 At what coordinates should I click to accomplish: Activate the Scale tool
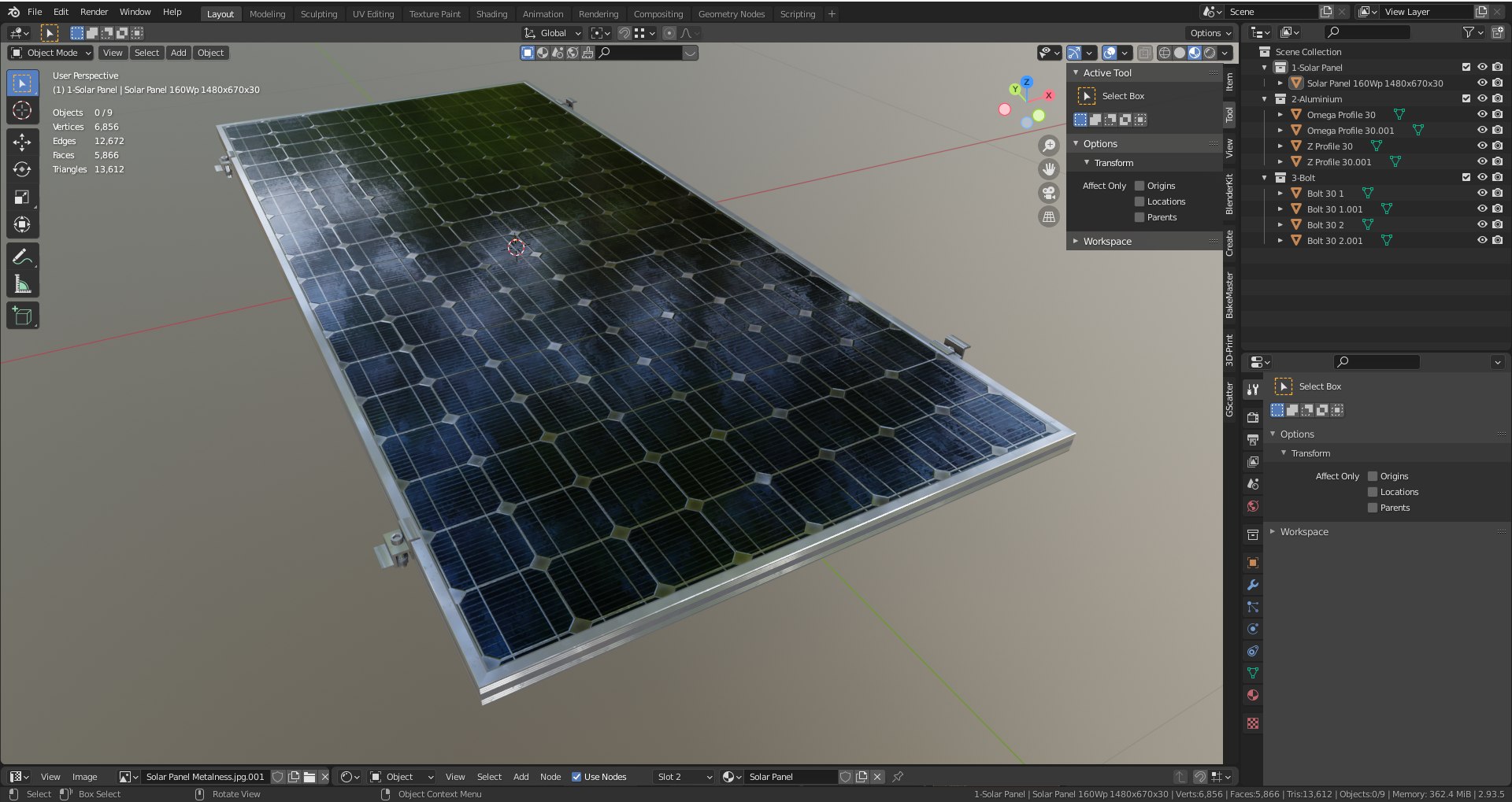pyautogui.click(x=22, y=197)
